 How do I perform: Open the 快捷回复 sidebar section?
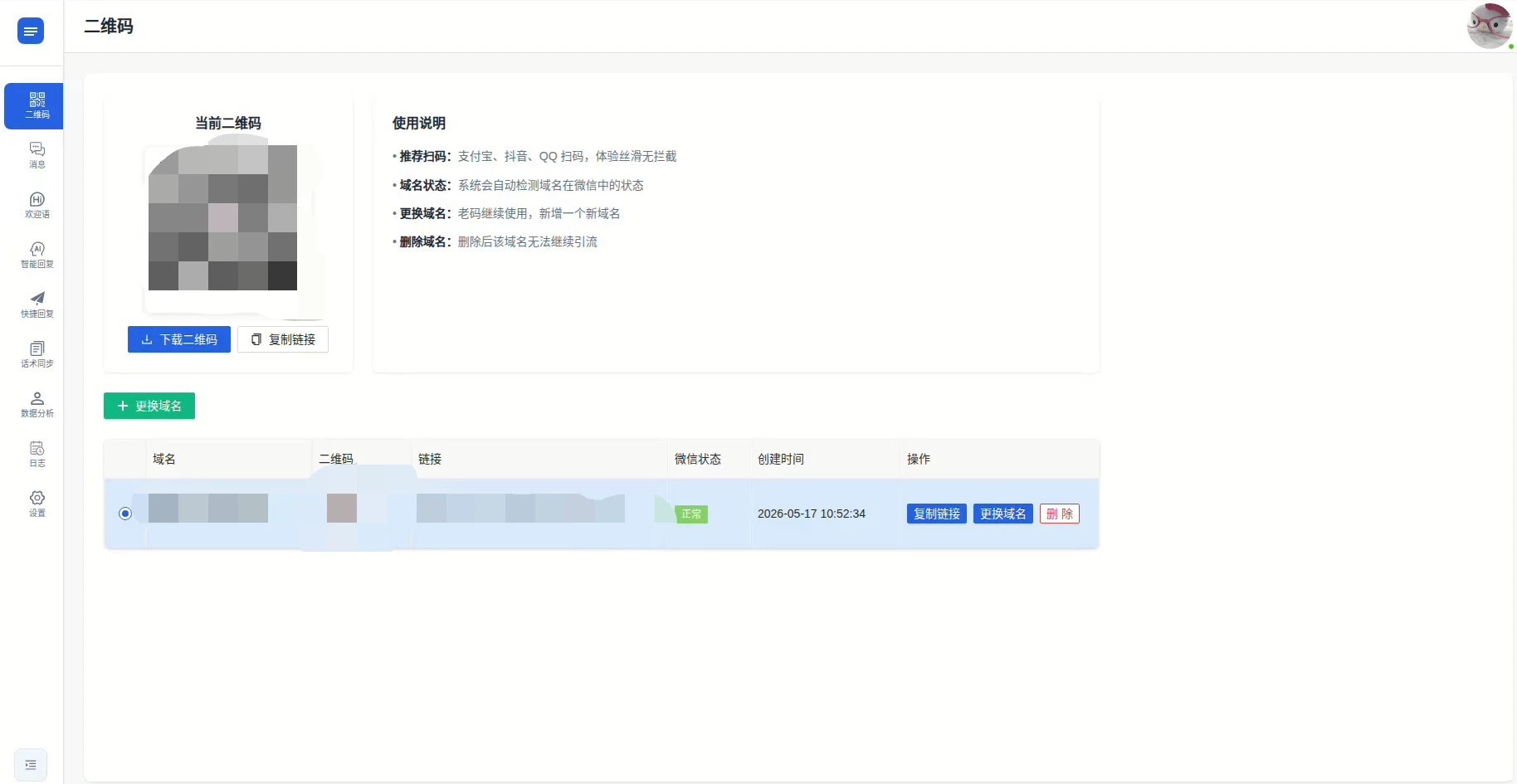37,304
